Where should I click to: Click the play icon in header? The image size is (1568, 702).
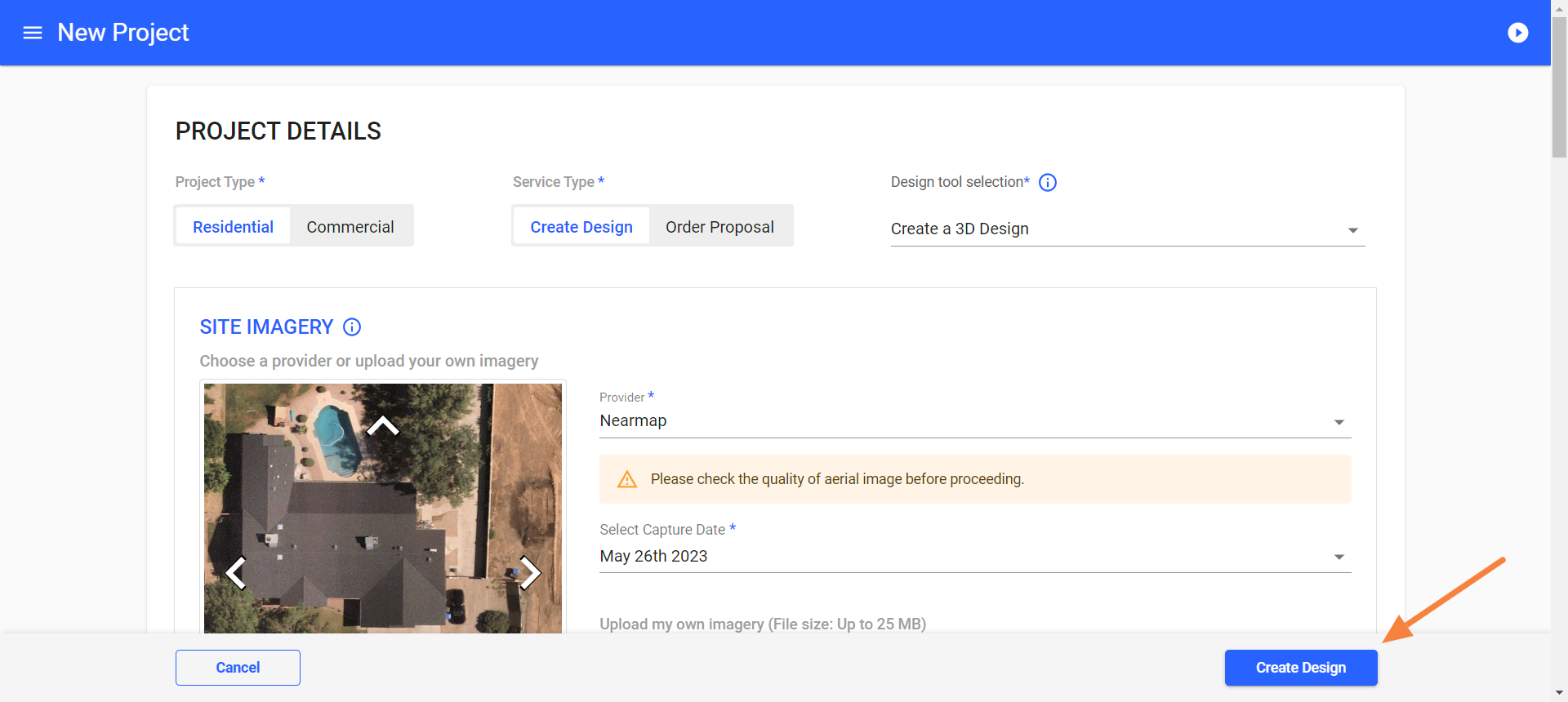pyautogui.click(x=1517, y=33)
